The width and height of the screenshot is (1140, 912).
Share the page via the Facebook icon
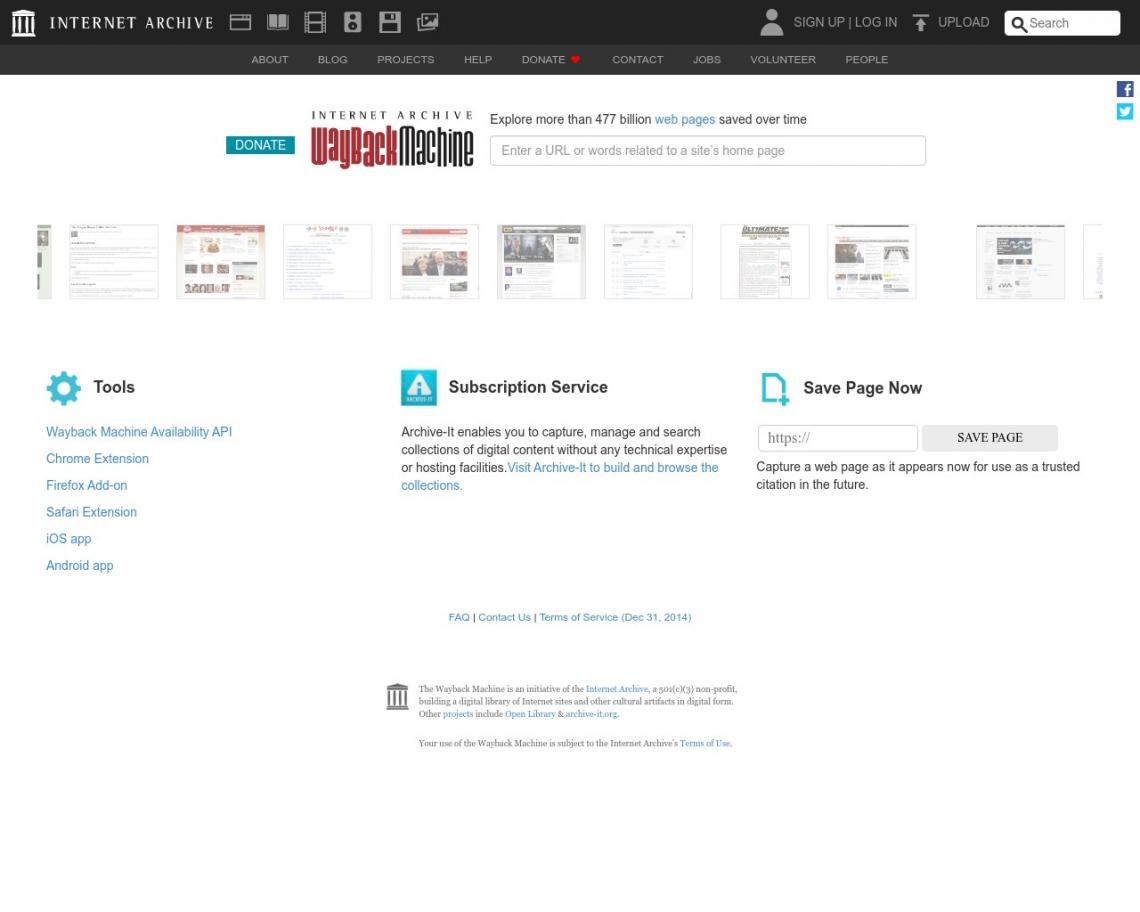pyautogui.click(x=1125, y=89)
